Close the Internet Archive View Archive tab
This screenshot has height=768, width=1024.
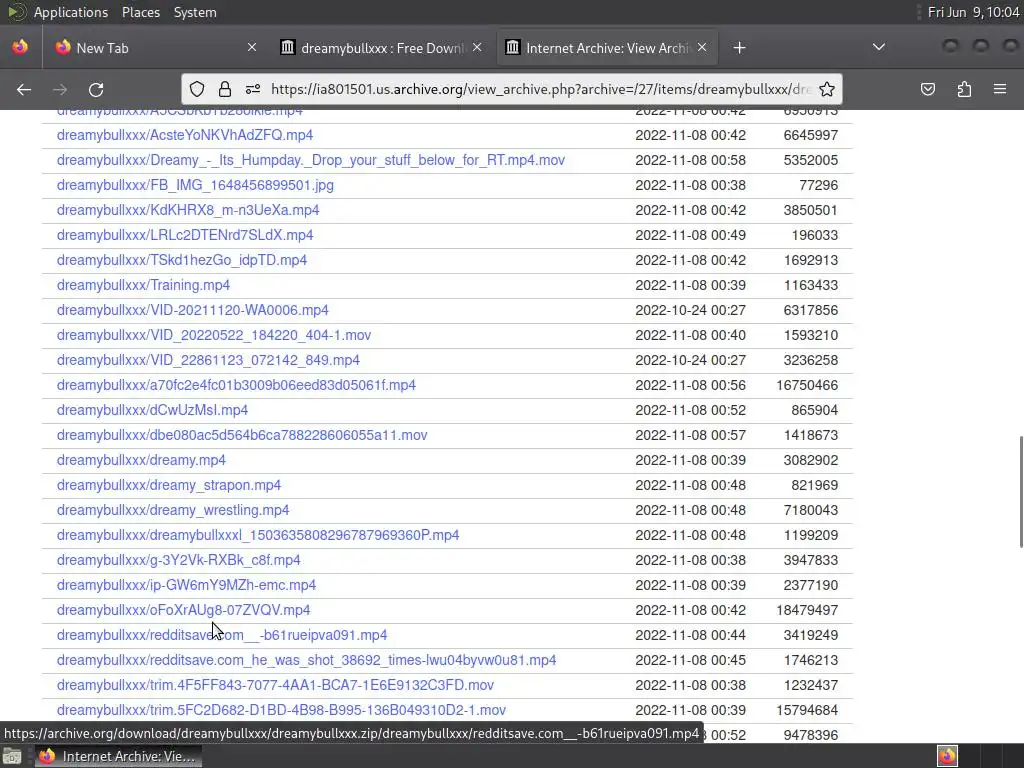coord(702,48)
